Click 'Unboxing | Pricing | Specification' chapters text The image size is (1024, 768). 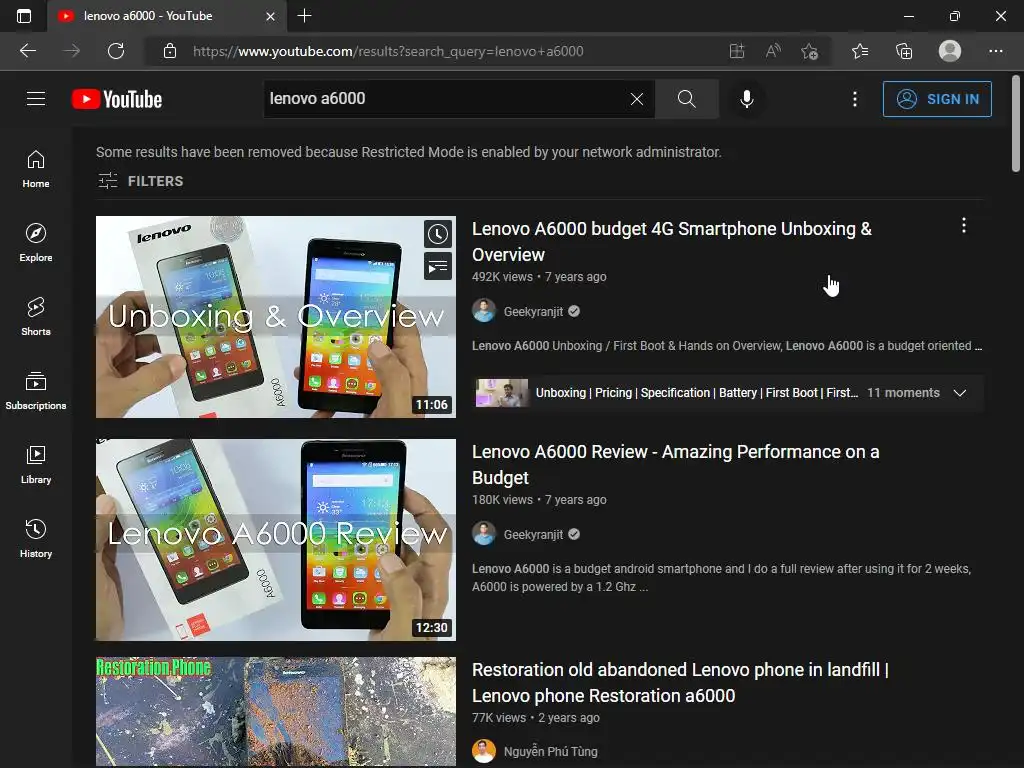pos(697,393)
